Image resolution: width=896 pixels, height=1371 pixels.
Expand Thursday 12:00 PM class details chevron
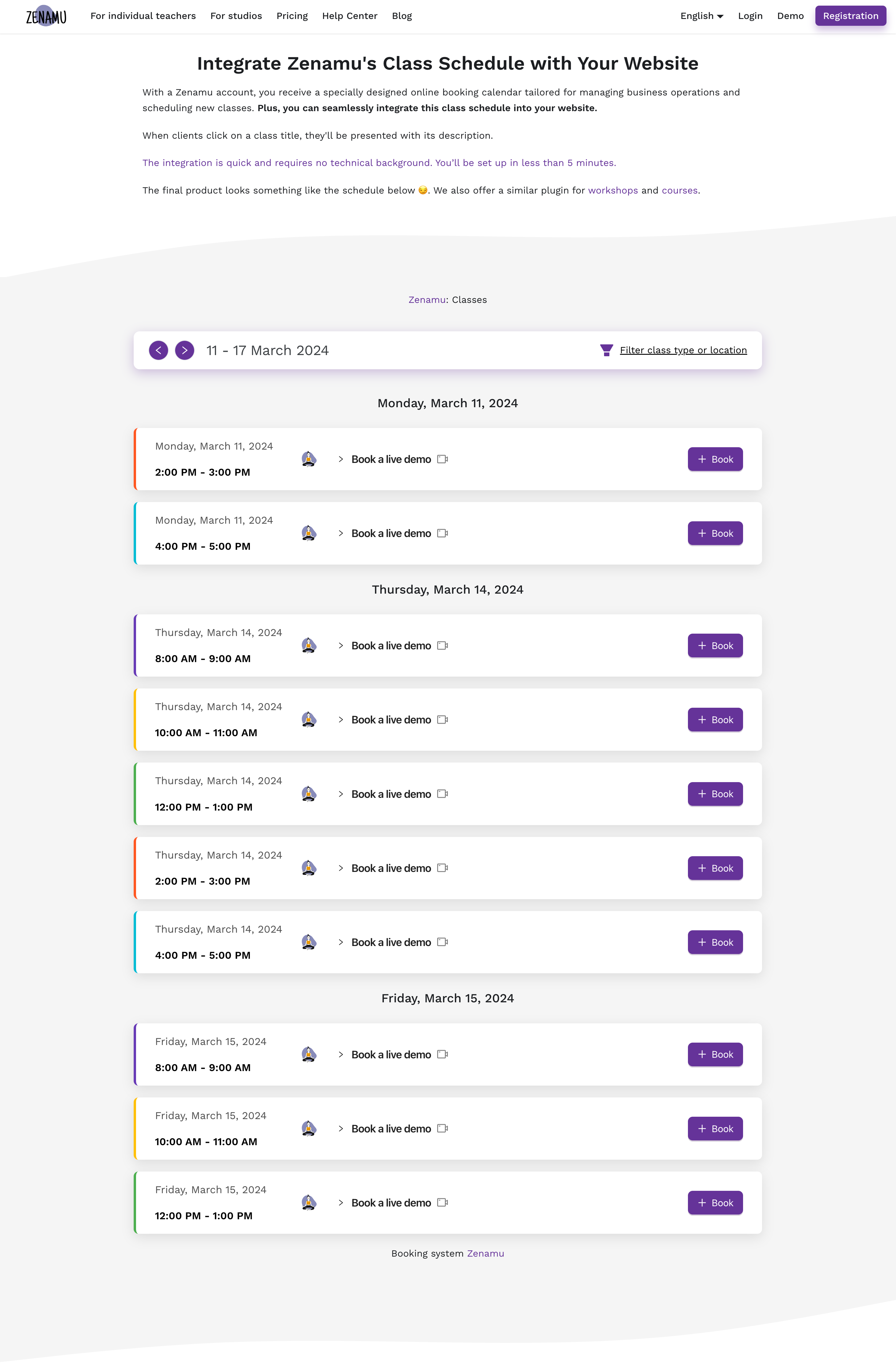click(x=341, y=794)
